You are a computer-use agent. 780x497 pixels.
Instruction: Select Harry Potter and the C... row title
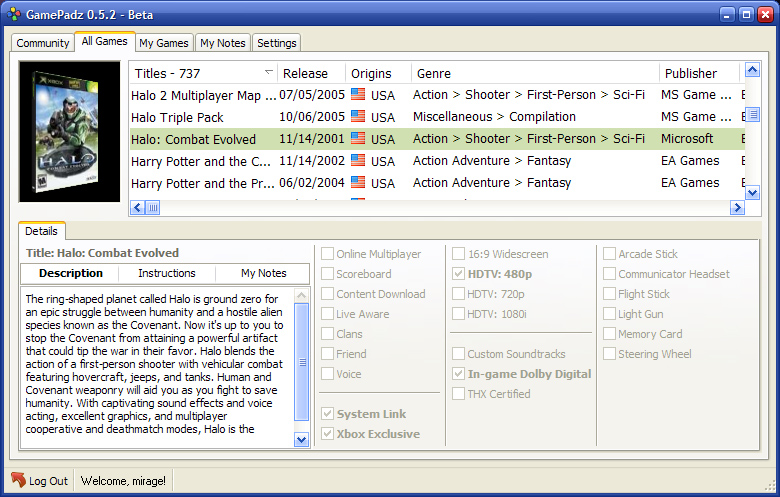pyautogui.click(x=200, y=161)
